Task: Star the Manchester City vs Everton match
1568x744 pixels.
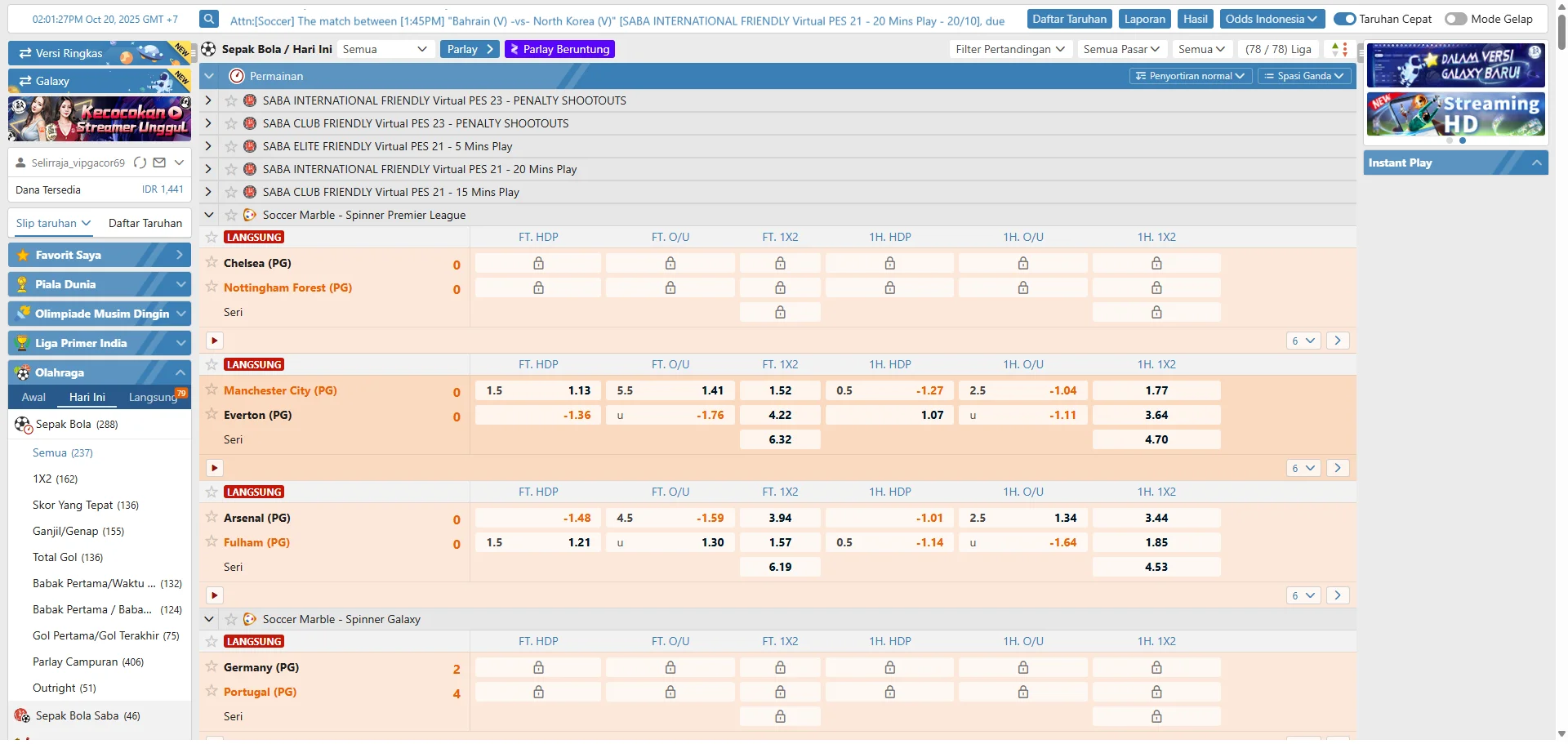Action: (211, 390)
